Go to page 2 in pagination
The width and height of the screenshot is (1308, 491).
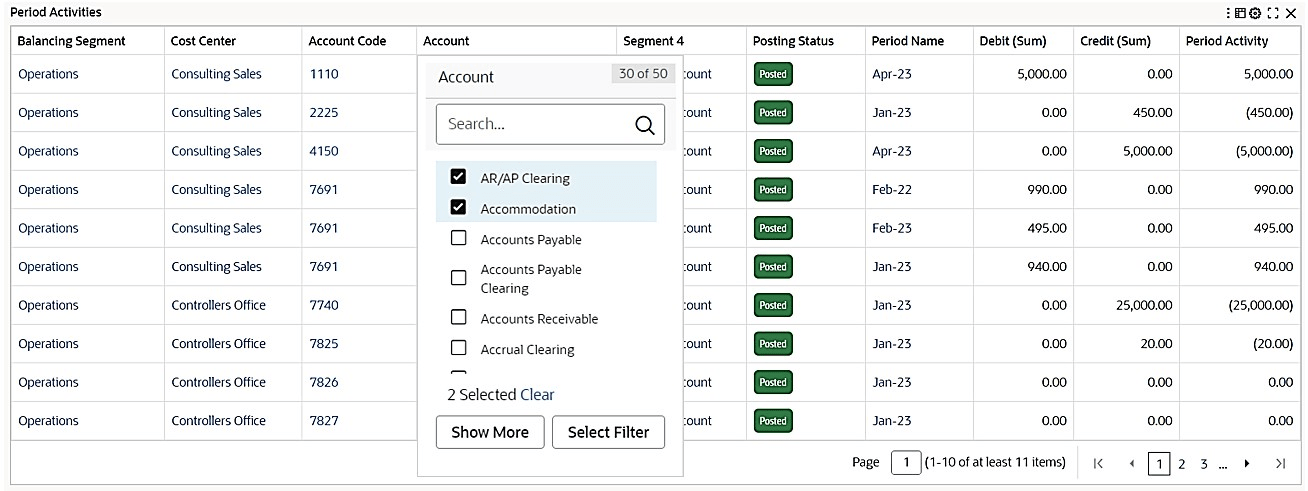[1182, 464]
